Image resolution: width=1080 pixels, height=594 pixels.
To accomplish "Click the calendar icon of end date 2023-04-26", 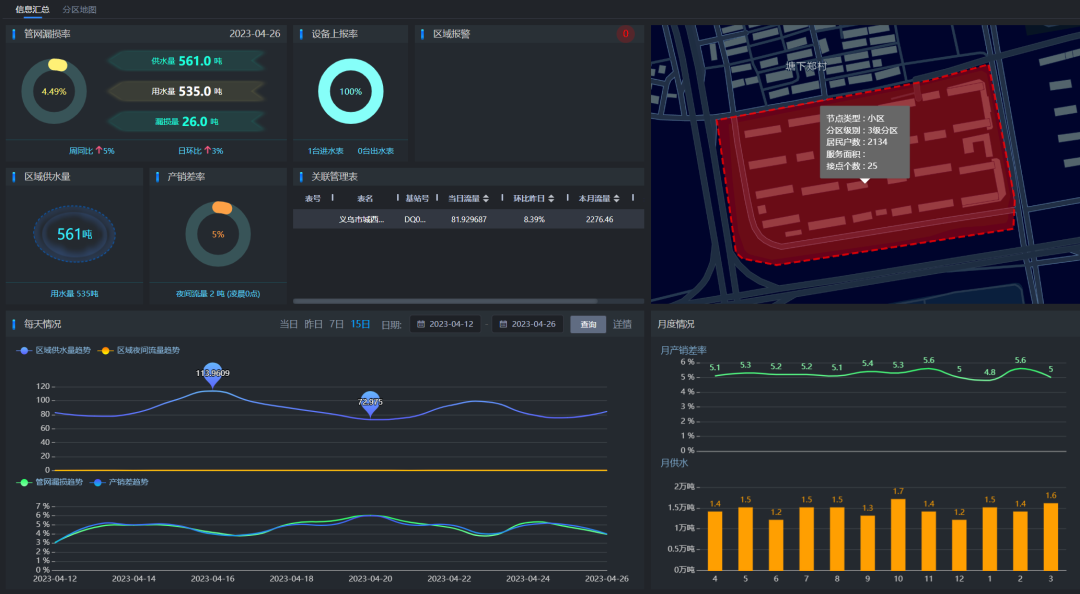I will (x=503, y=324).
